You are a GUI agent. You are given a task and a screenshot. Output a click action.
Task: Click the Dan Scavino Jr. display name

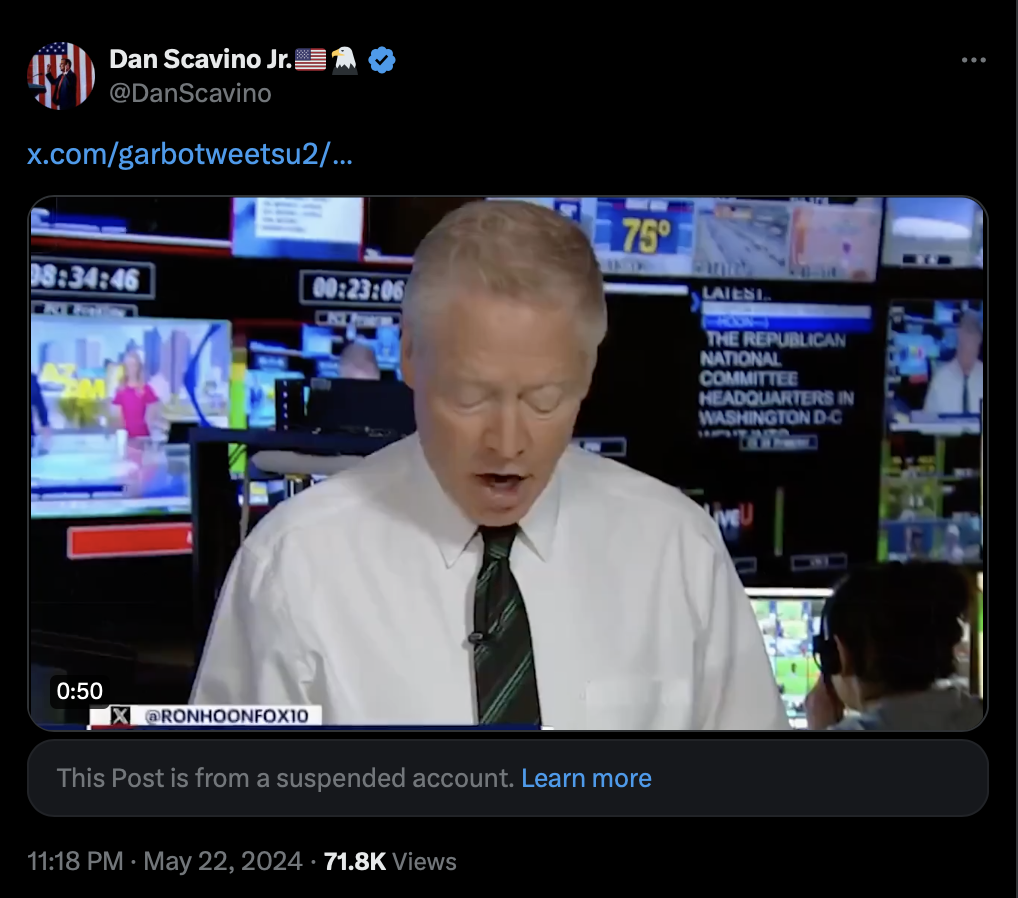(x=201, y=59)
